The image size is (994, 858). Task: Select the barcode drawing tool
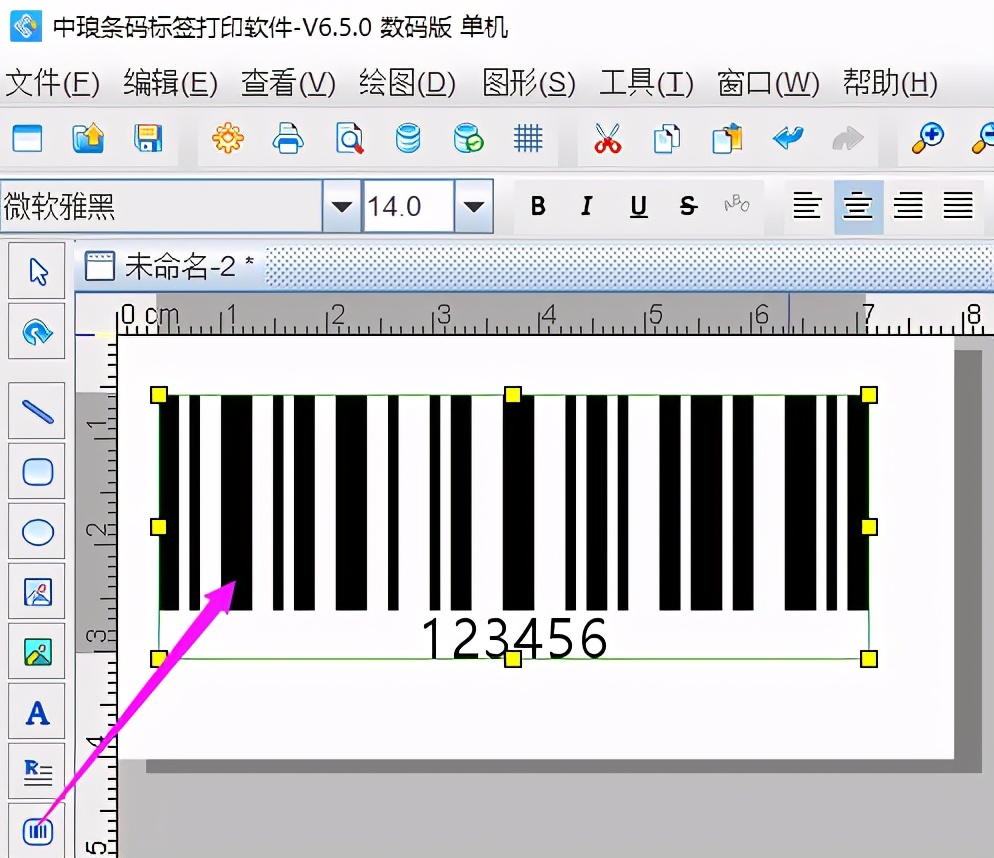tap(37, 831)
